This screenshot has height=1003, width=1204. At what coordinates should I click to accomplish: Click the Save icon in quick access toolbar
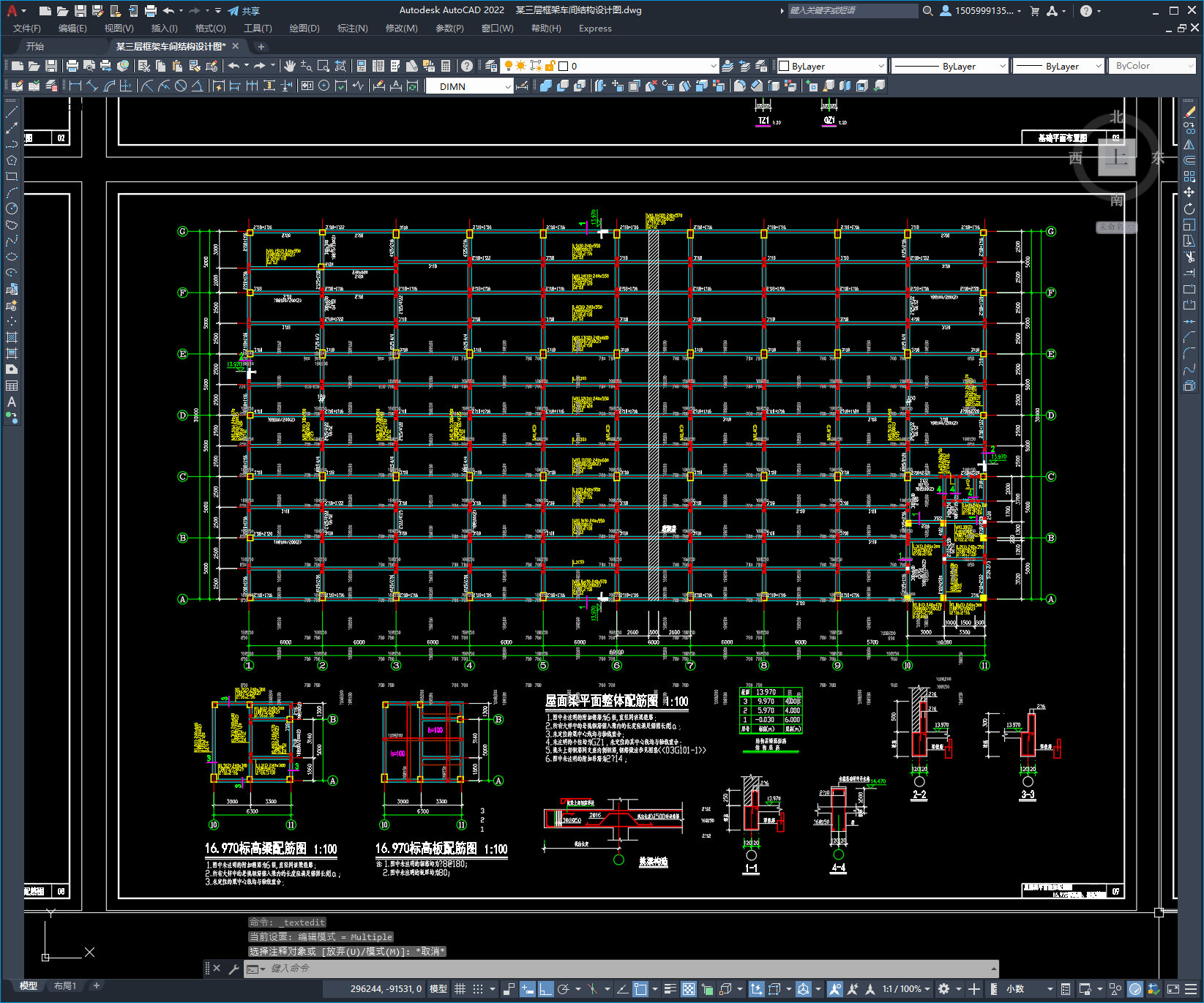coord(81,11)
